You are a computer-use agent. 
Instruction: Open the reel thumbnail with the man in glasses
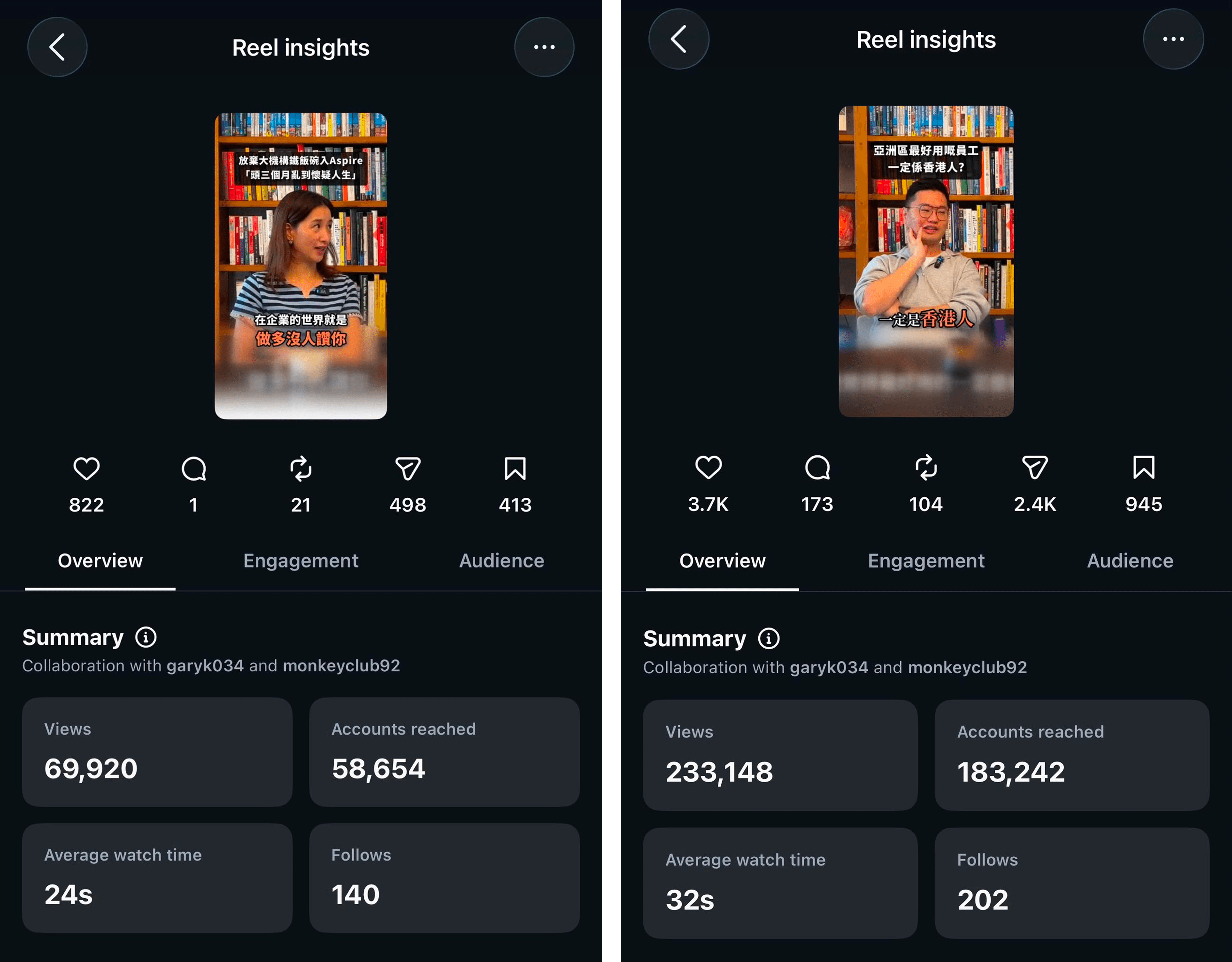926,261
